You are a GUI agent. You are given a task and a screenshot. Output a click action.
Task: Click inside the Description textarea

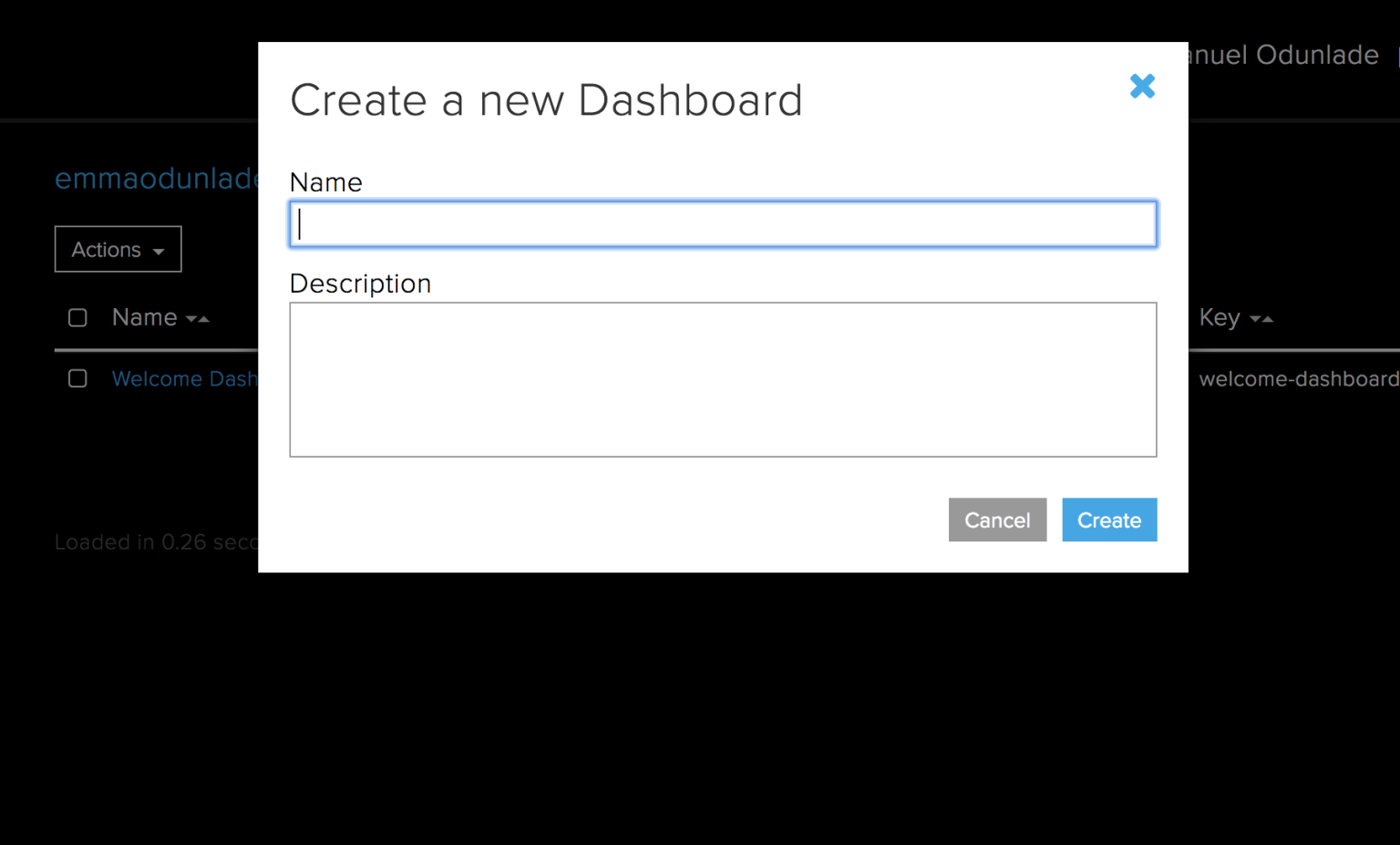723,379
